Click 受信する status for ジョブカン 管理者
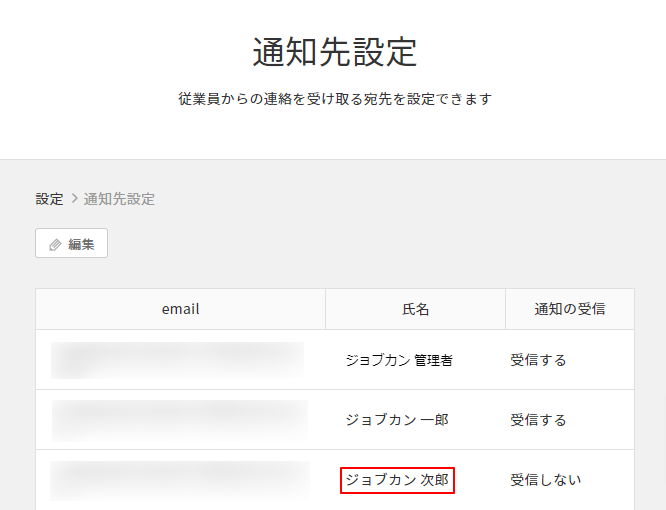Viewport: 666px width, 510px height. click(538, 360)
